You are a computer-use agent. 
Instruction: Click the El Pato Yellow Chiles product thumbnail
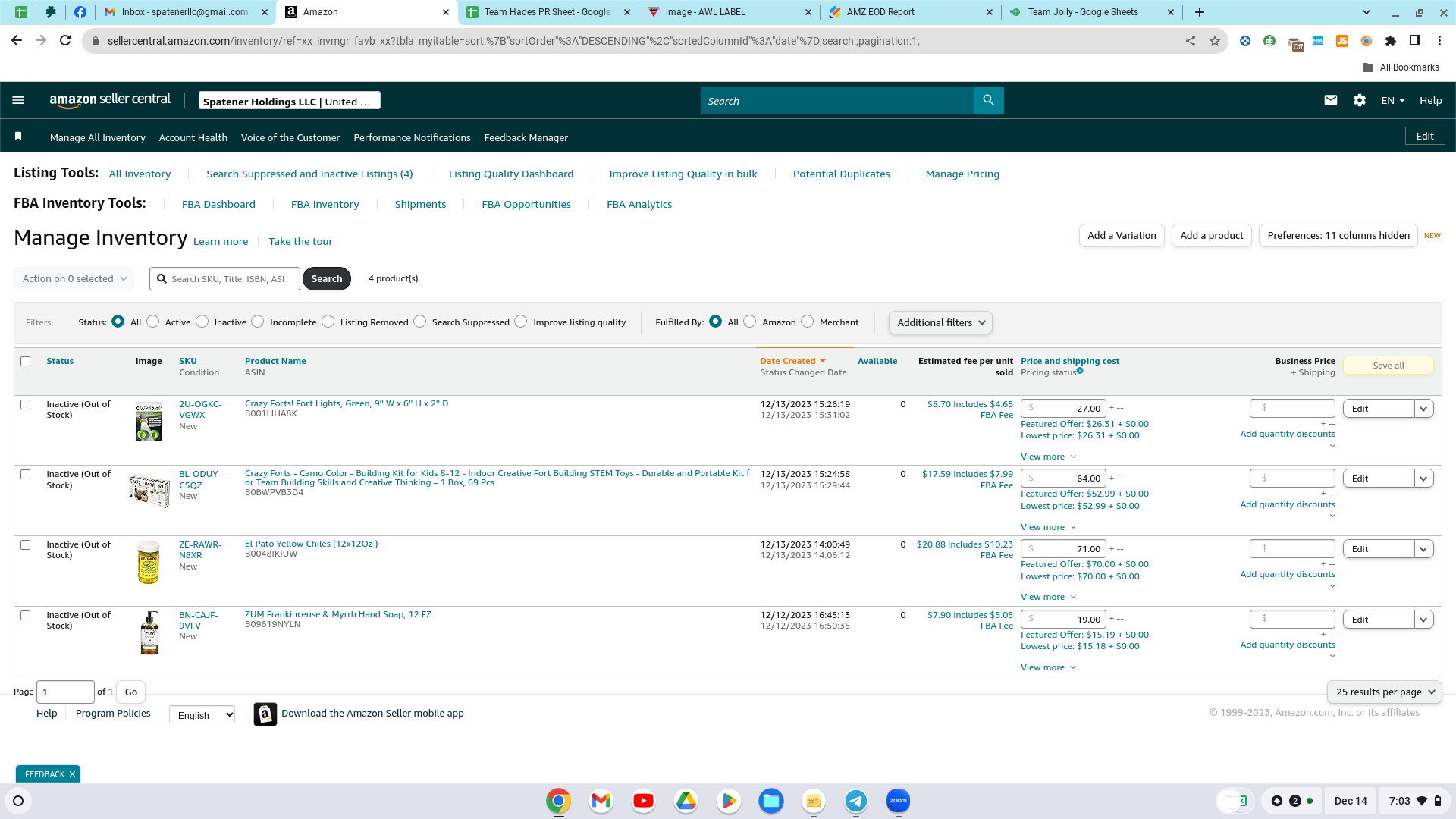pyautogui.click(x=149, y=562)
